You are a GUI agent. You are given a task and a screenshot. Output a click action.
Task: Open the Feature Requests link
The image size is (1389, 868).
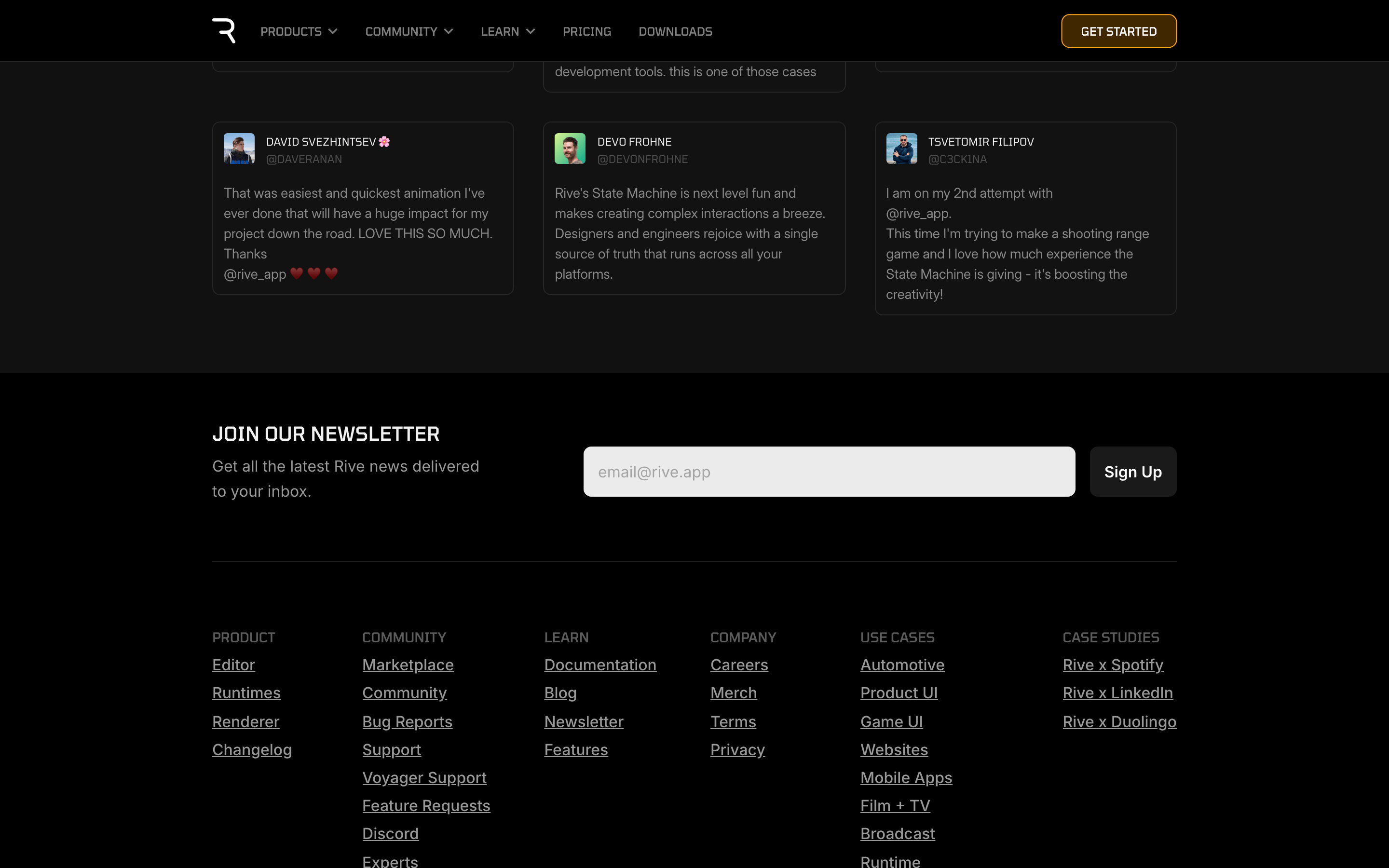[x=426, y=806]
